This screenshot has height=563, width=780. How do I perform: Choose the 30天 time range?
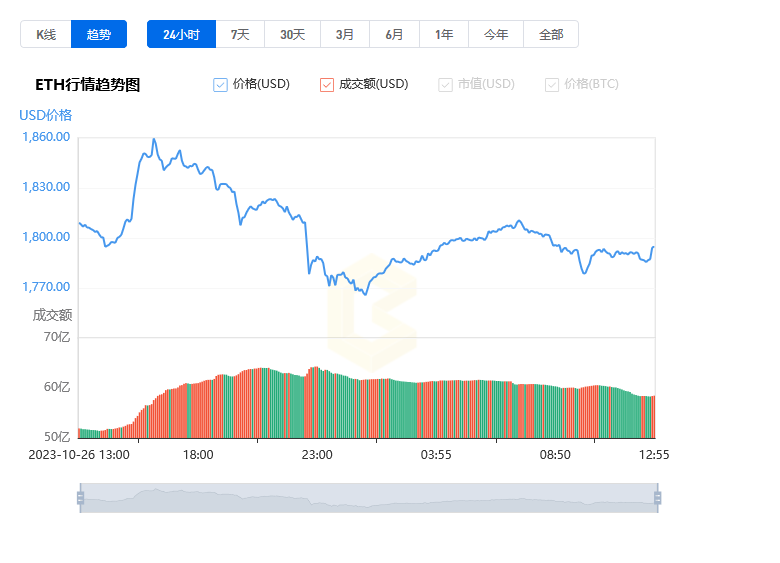pyautogui.click(x=292, y=34)
